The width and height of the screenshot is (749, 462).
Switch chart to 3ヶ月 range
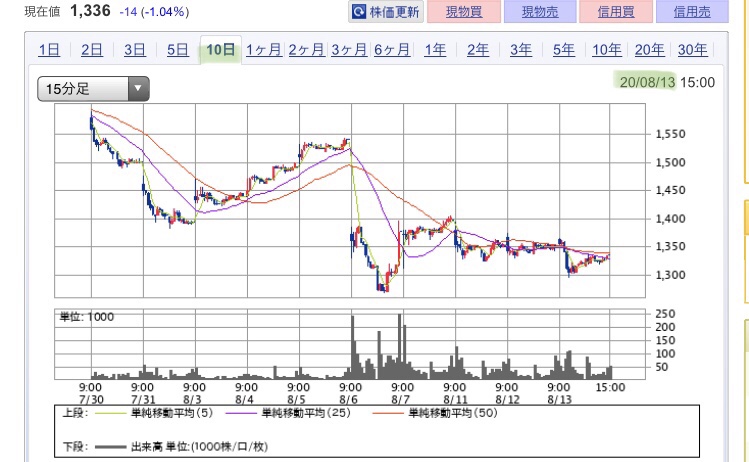[x=349, y=50]
